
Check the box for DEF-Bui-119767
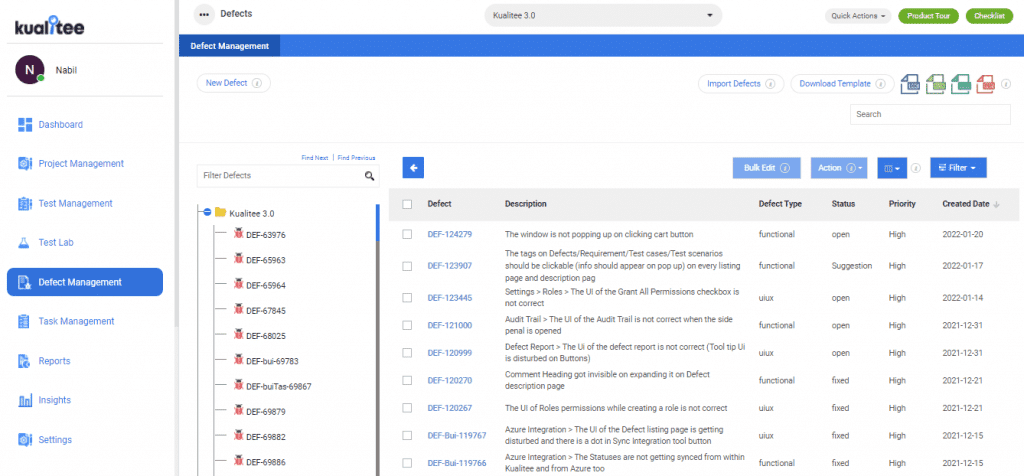click(x=408, y=436)
